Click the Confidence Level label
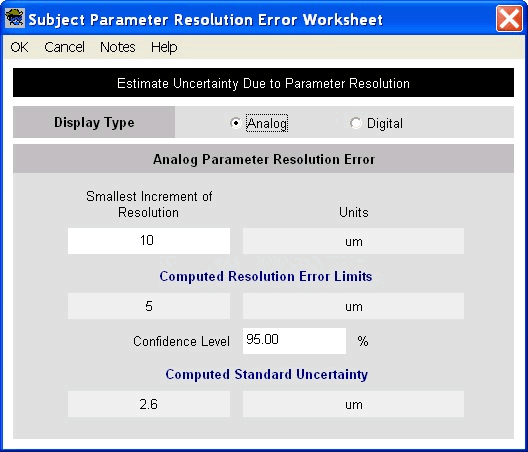The image size is (528, 452). 181,341
